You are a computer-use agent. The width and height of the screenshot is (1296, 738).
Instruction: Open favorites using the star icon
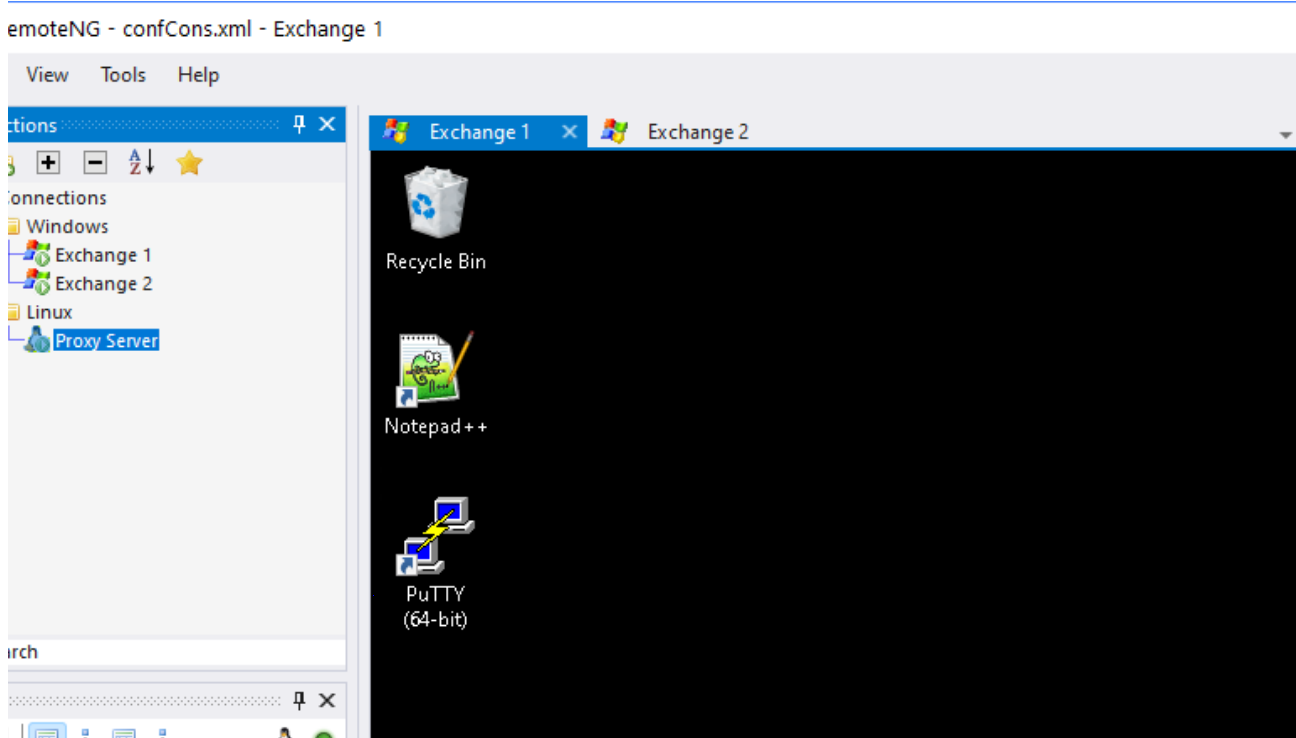188,162
